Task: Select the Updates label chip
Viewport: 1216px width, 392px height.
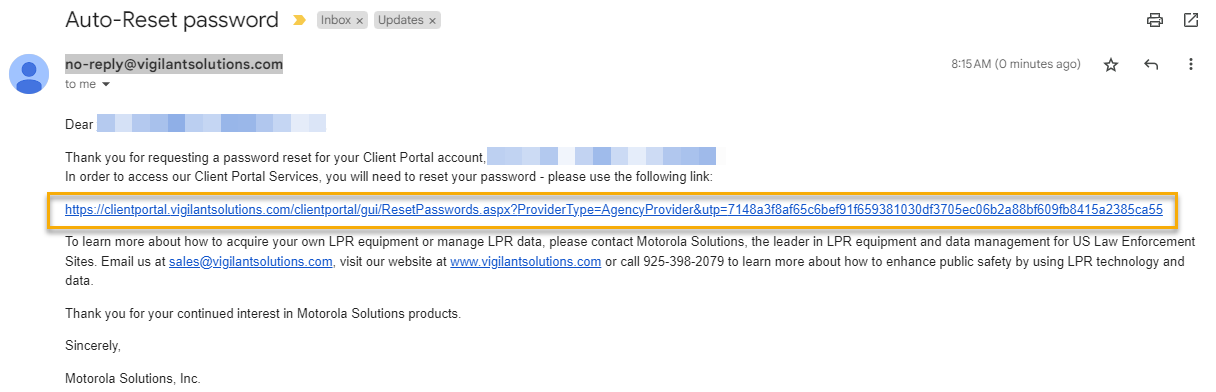Action: [x=400, y=20]
